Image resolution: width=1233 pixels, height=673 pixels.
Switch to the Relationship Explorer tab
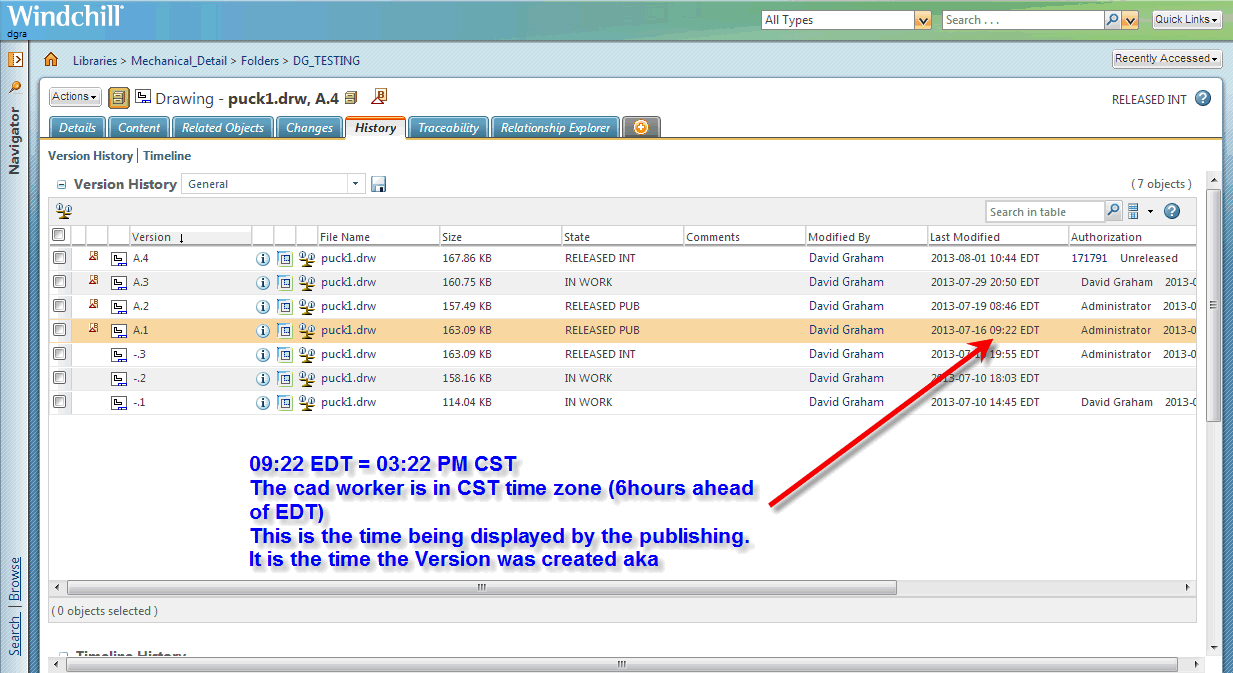[x=555, y=128]
